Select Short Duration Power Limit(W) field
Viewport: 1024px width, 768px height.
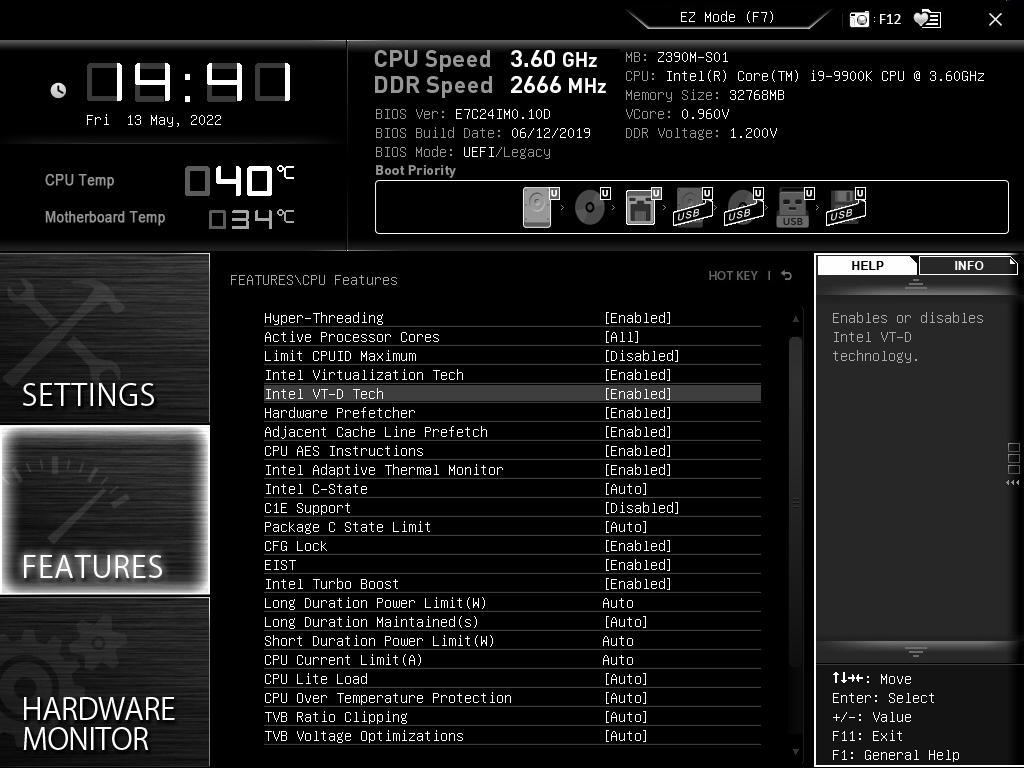click(512, 641)
